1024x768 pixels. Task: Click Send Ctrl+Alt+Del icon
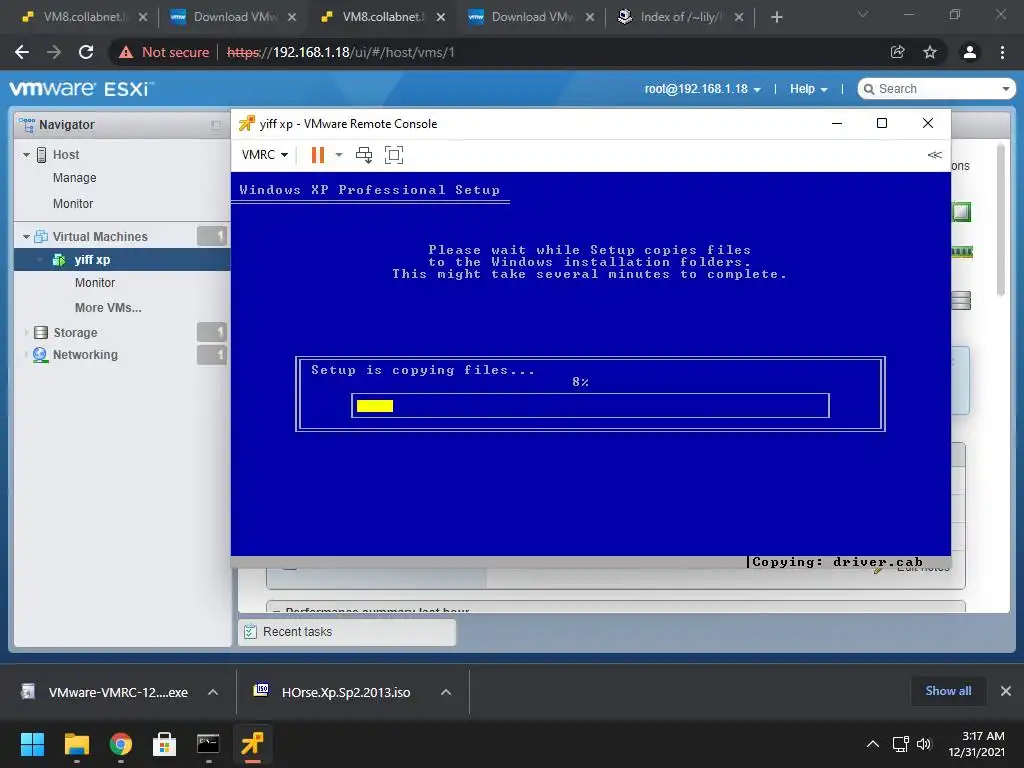pos(364,155)
